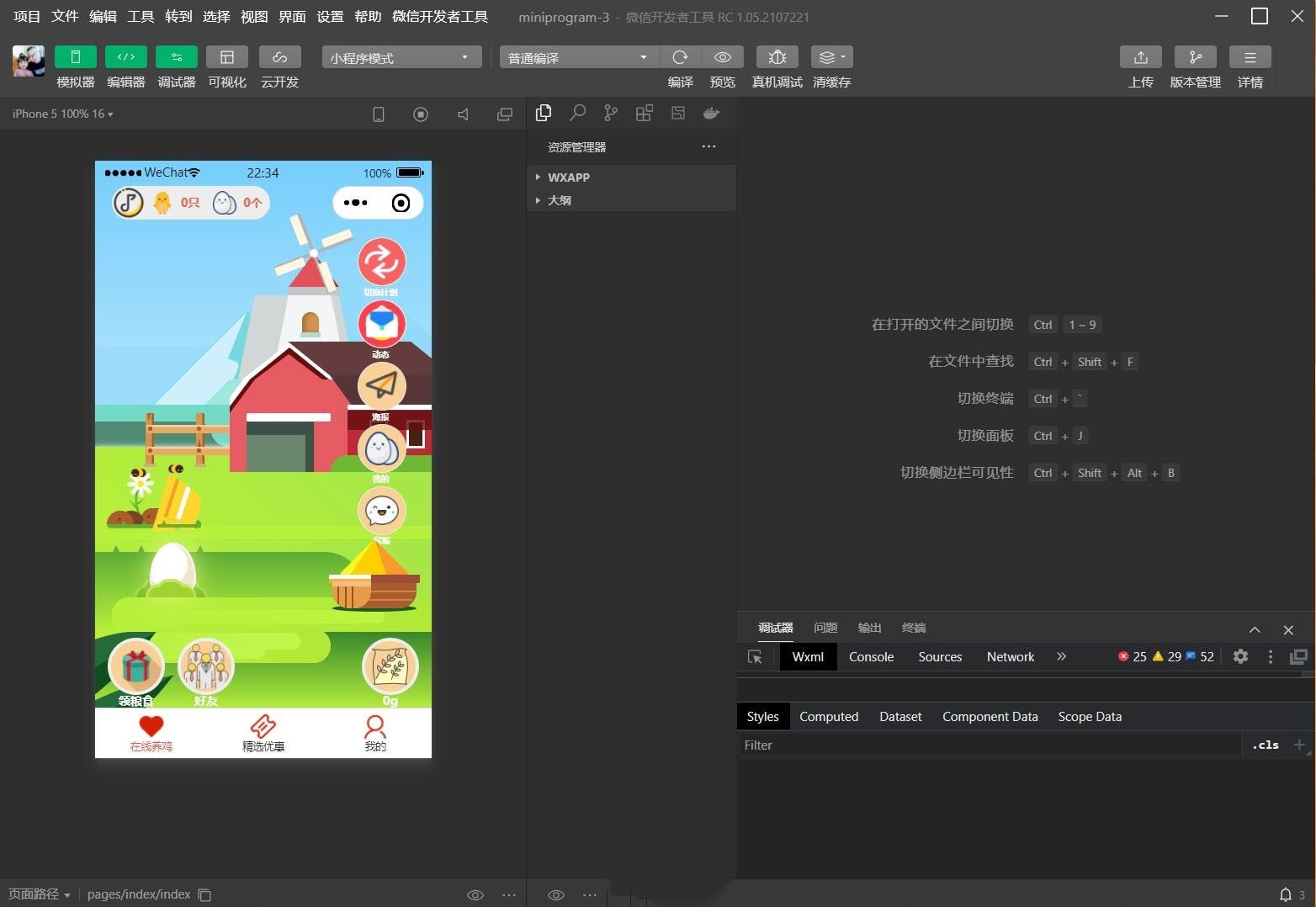Click the preview eye icon
Viewport: 1316px width, 907px height.
click(x=722, y=57)
